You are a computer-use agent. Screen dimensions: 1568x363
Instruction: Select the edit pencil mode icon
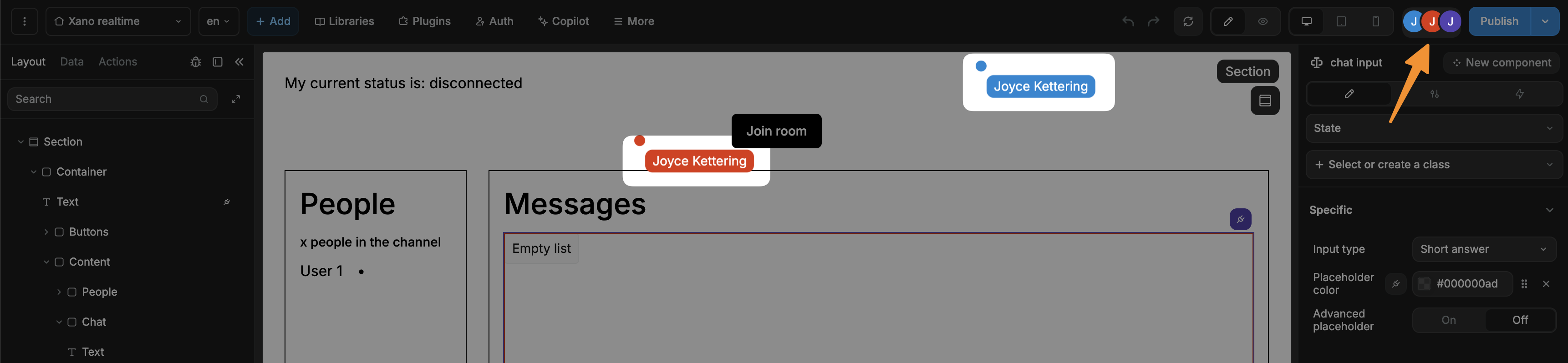point(1228,21)
